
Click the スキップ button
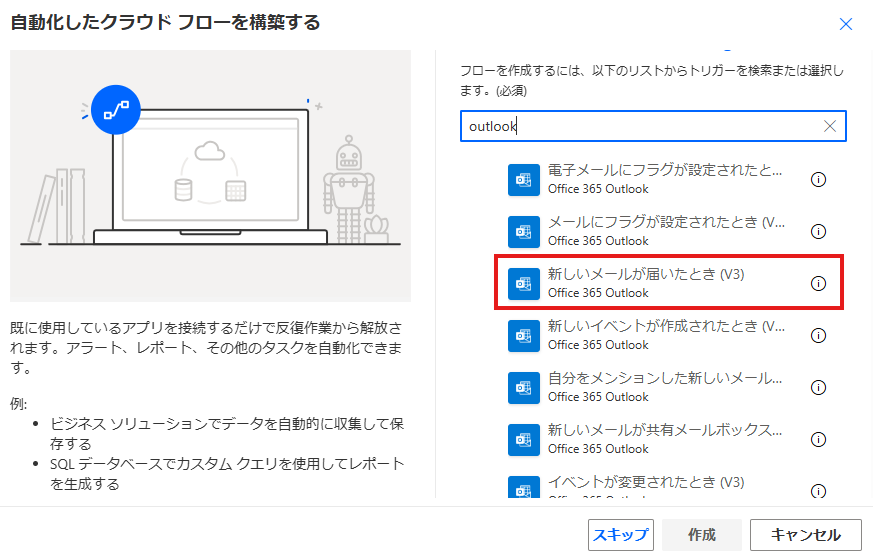(621, 535)
